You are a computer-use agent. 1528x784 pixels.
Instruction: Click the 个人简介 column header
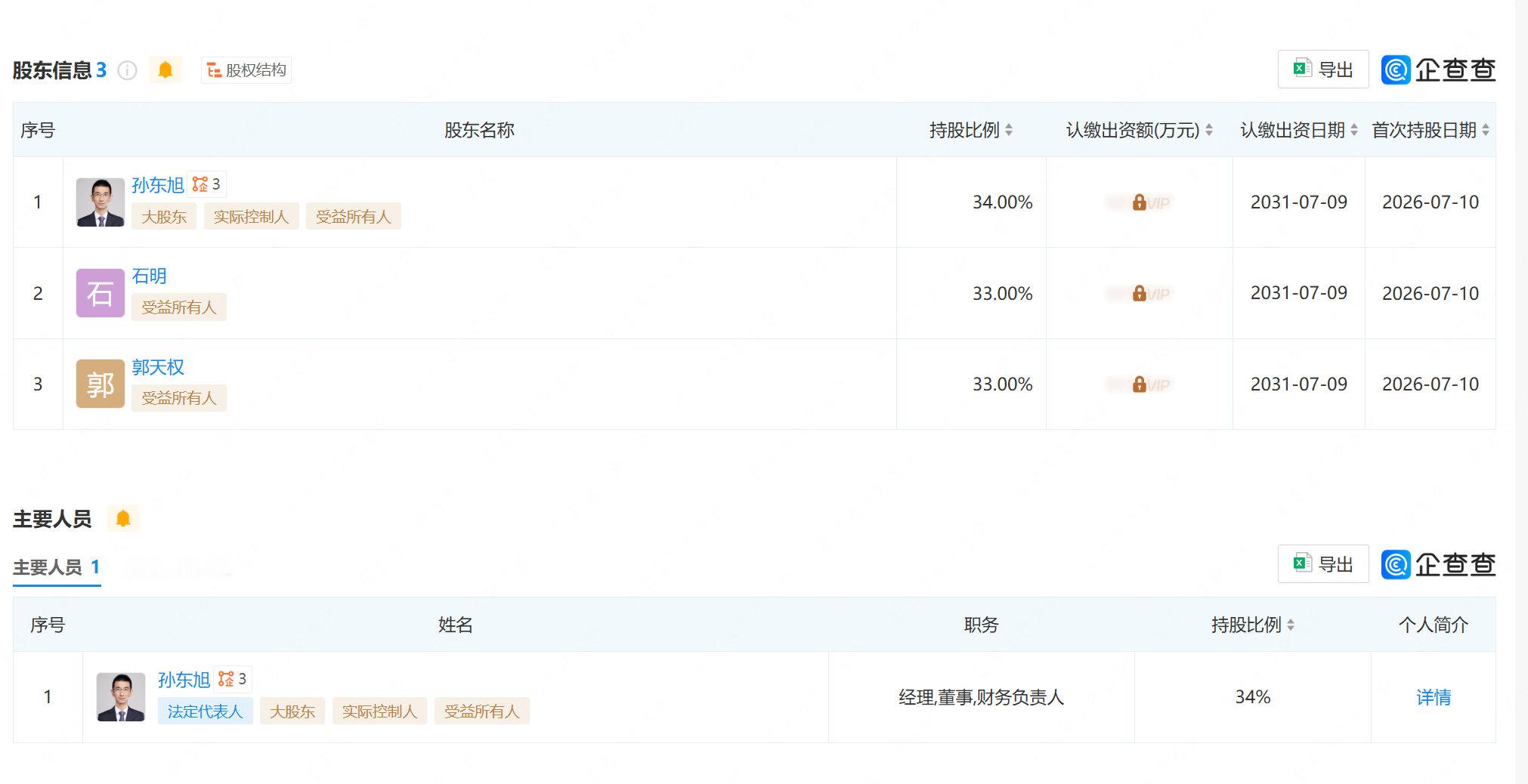(1433, 625)
